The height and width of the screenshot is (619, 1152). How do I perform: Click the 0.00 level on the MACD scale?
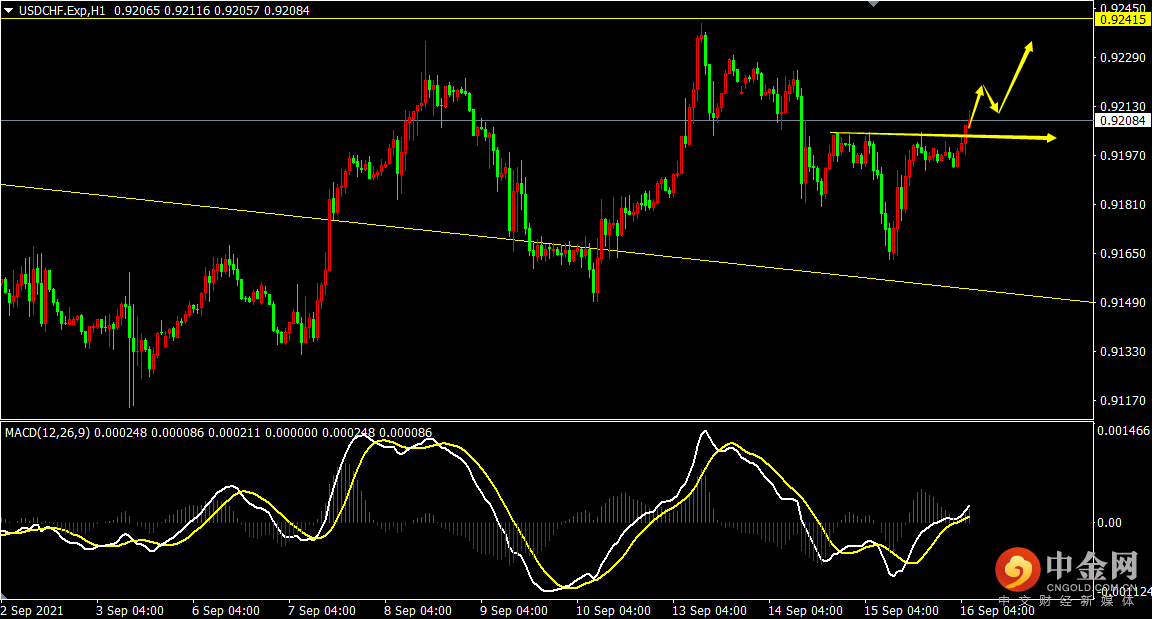click(1112, 522)
